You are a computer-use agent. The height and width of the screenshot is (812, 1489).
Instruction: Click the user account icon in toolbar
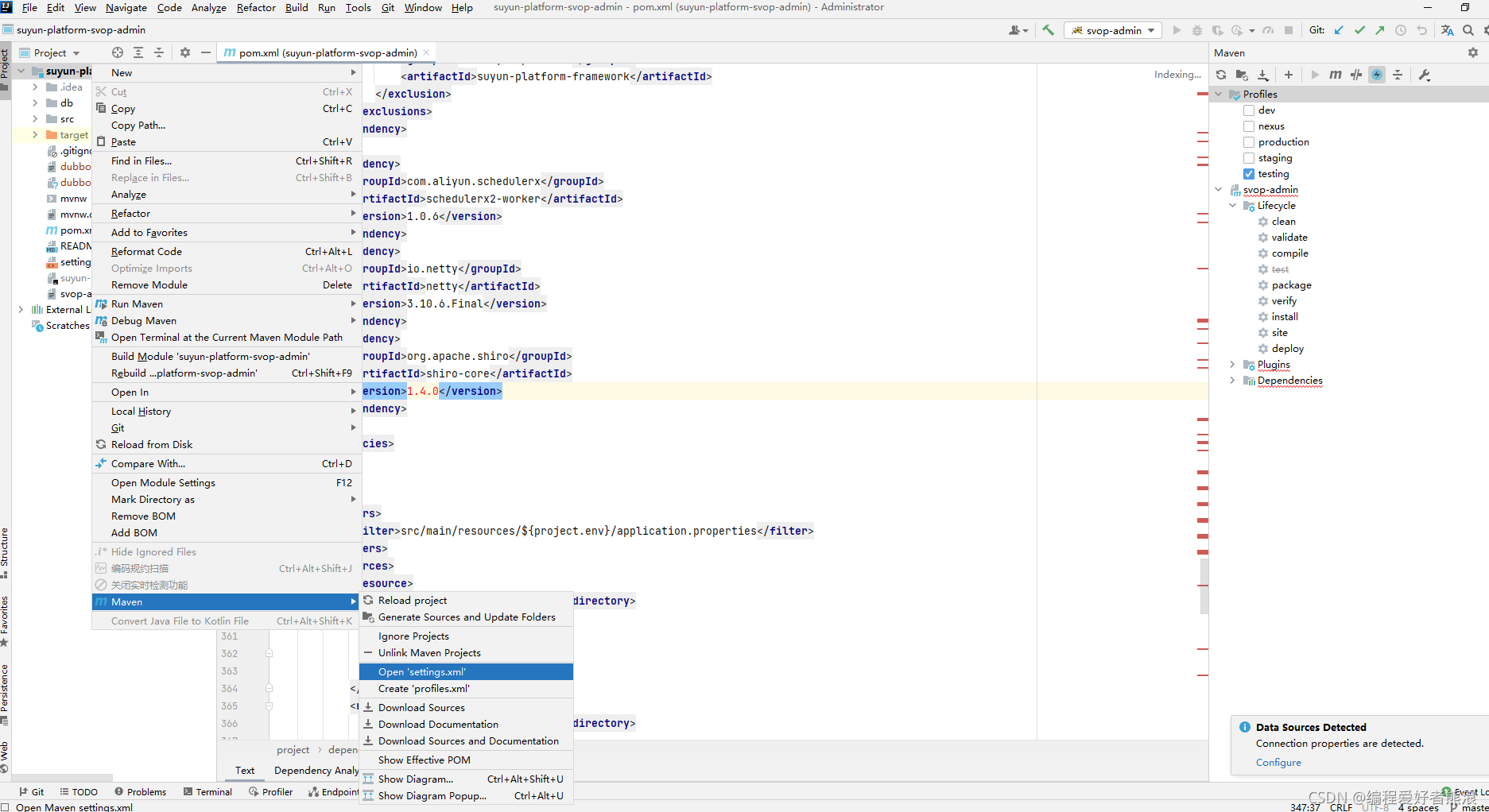(x=1018, y=30)
